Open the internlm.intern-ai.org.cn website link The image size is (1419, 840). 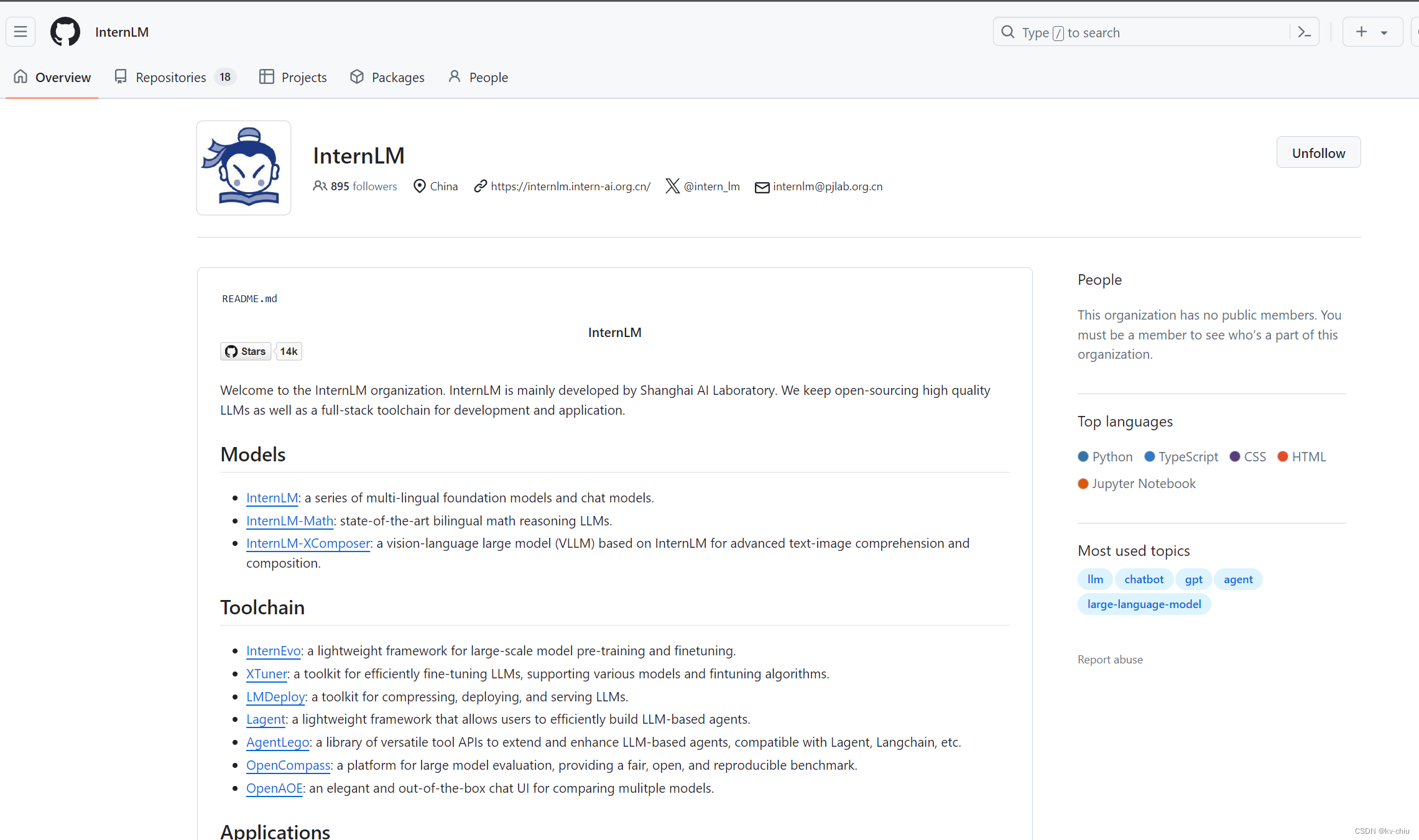click(570, 187)
